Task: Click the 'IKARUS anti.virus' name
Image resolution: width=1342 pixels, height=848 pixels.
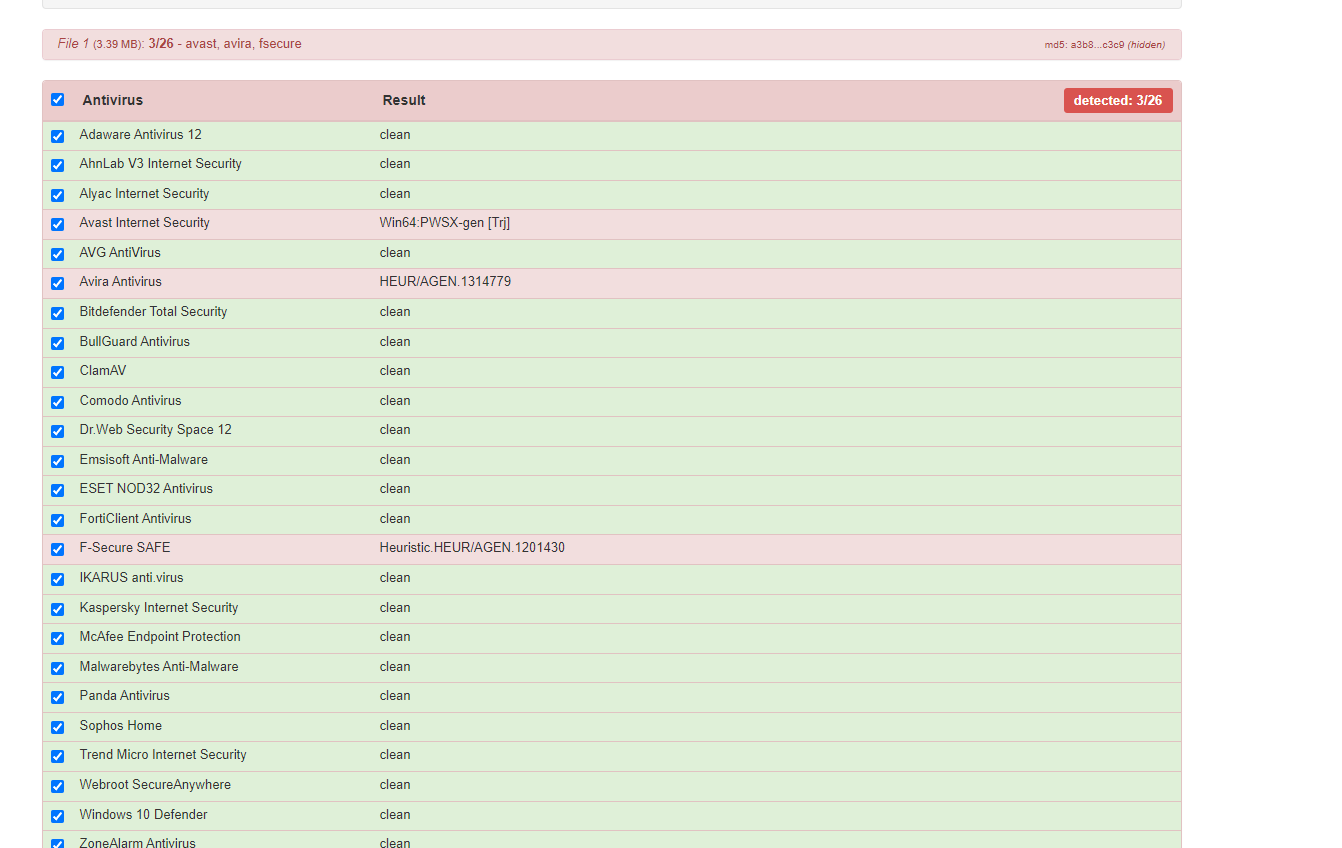Action: (x=131, y=578)
